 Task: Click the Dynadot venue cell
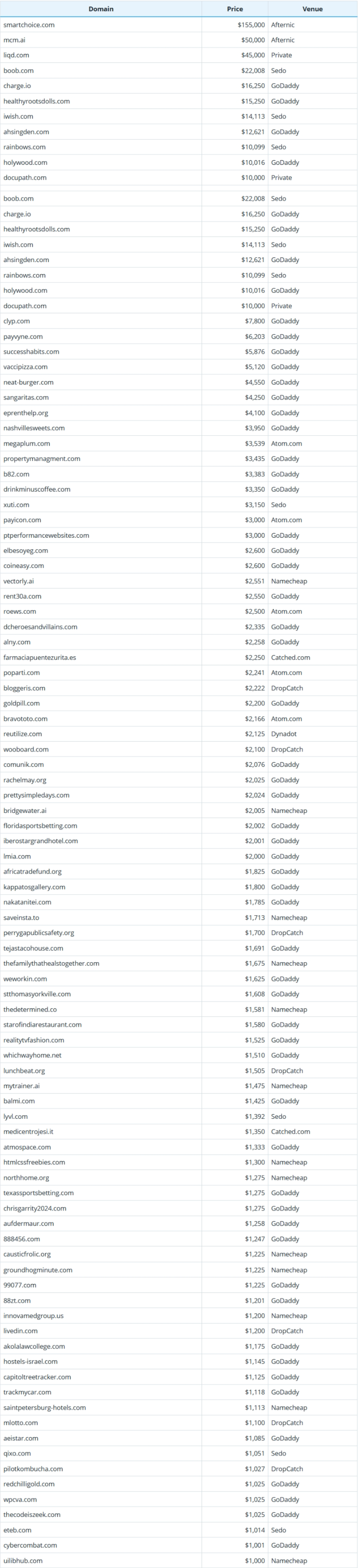(x=284, y=734)
